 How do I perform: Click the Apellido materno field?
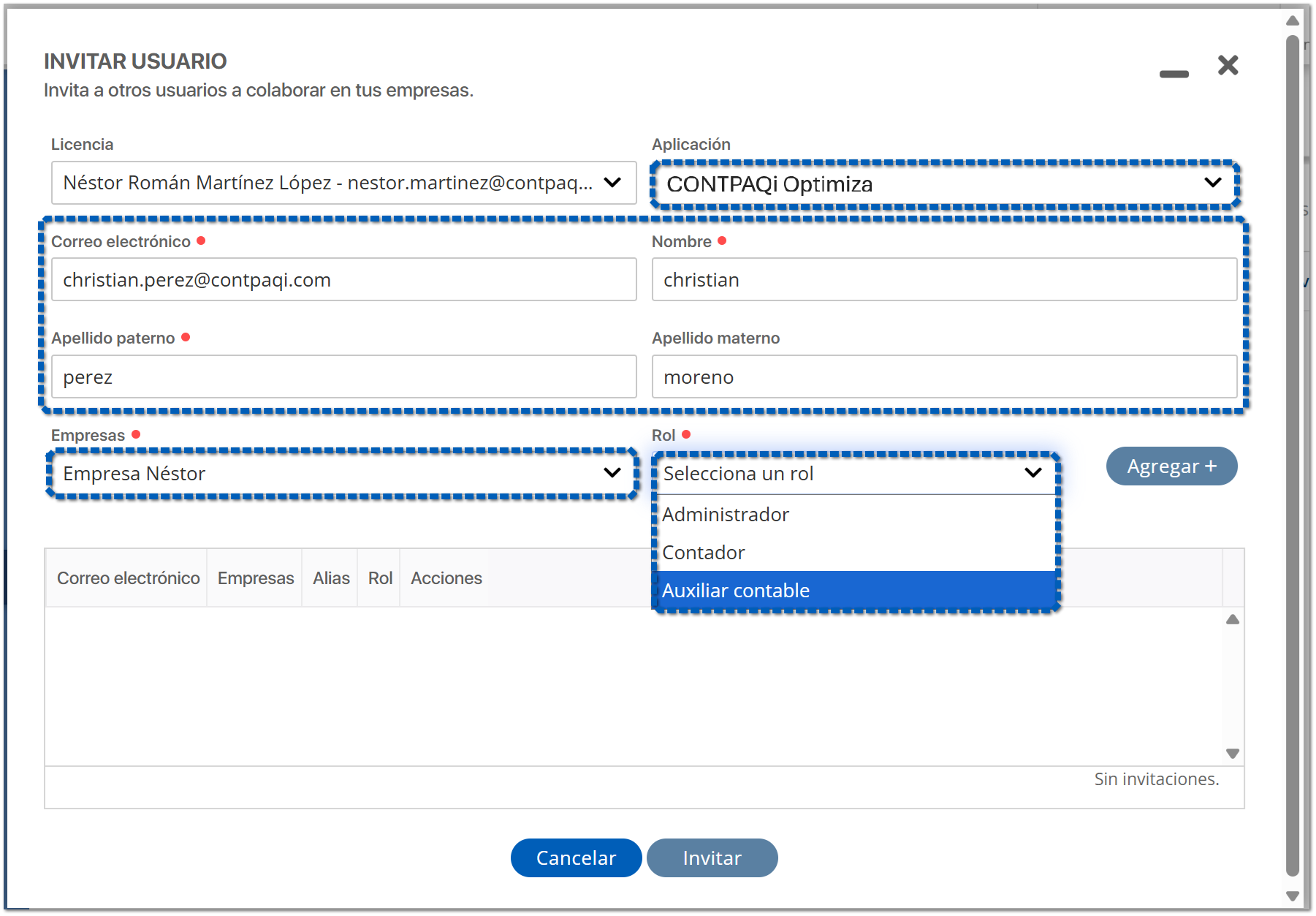[943, 377]
